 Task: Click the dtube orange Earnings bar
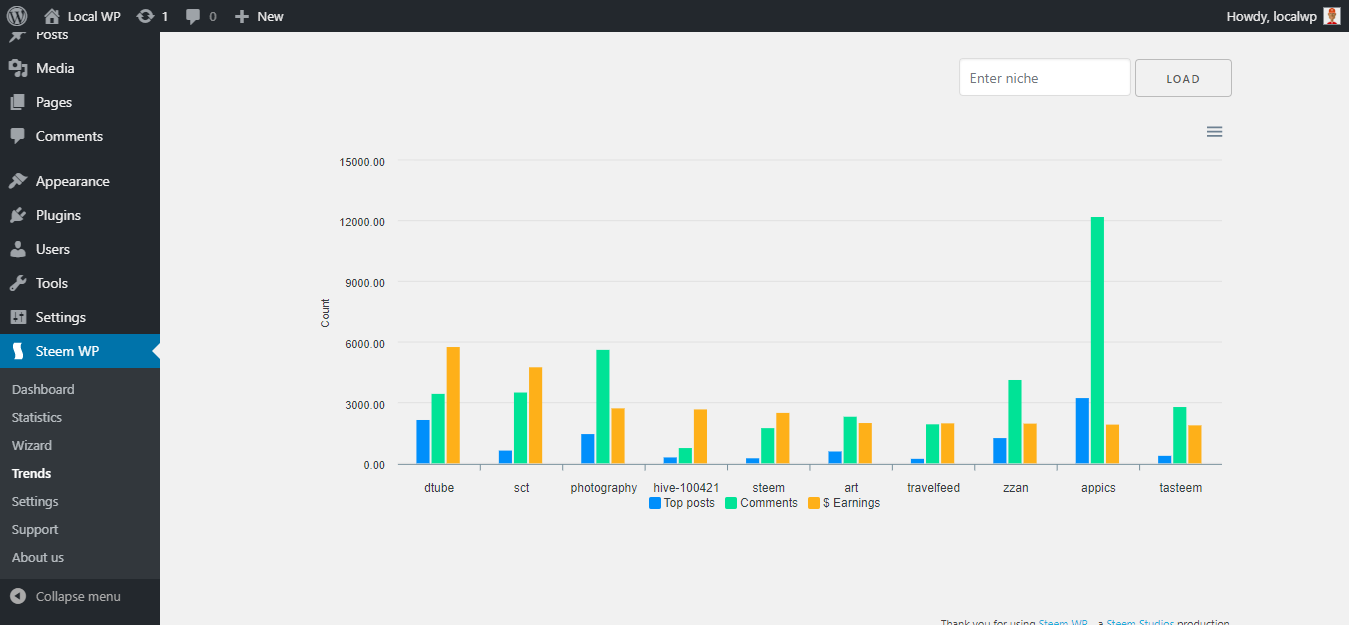point(453,405)
